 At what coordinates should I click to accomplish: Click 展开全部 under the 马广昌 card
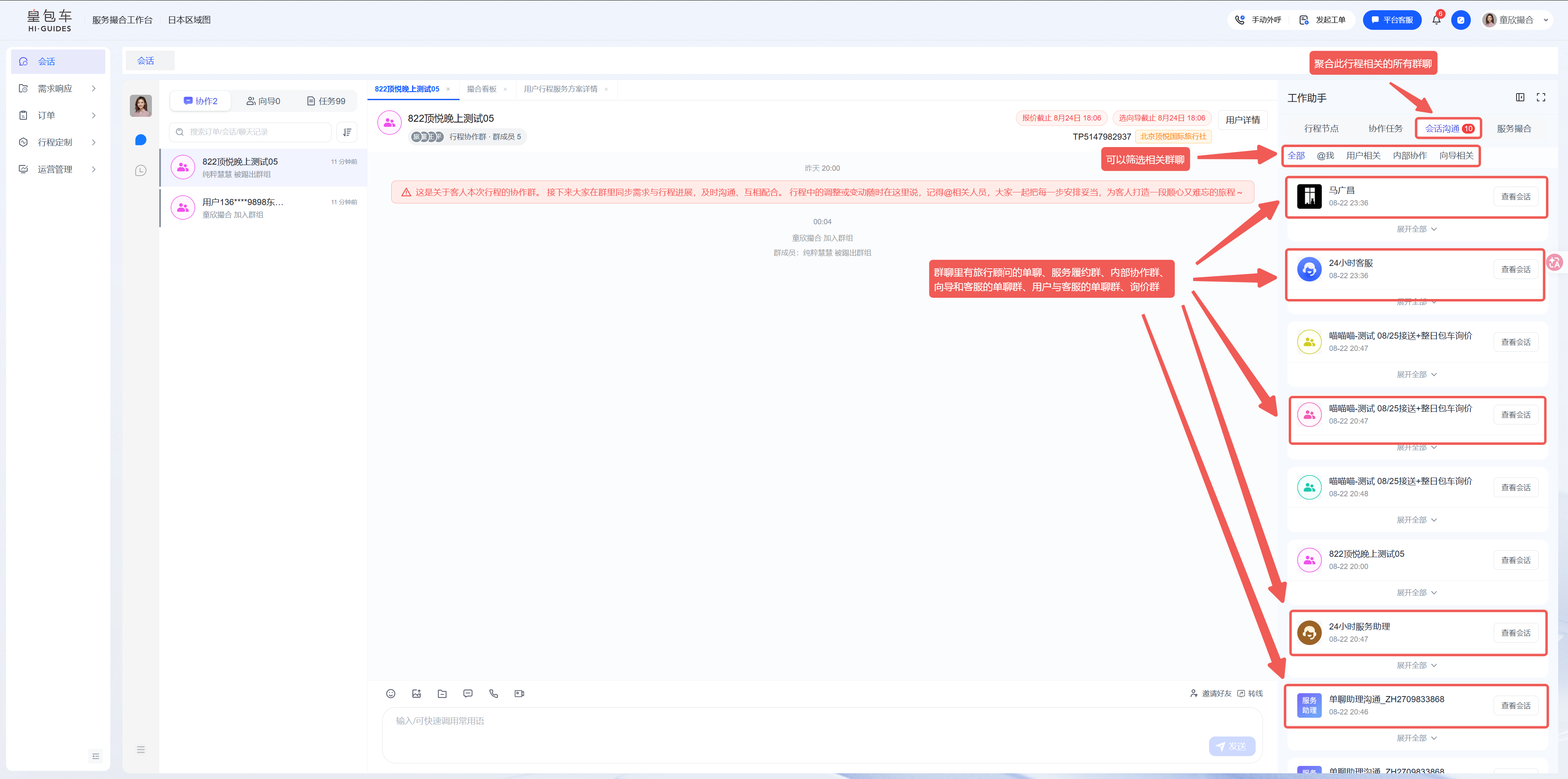pos(1417,230)
